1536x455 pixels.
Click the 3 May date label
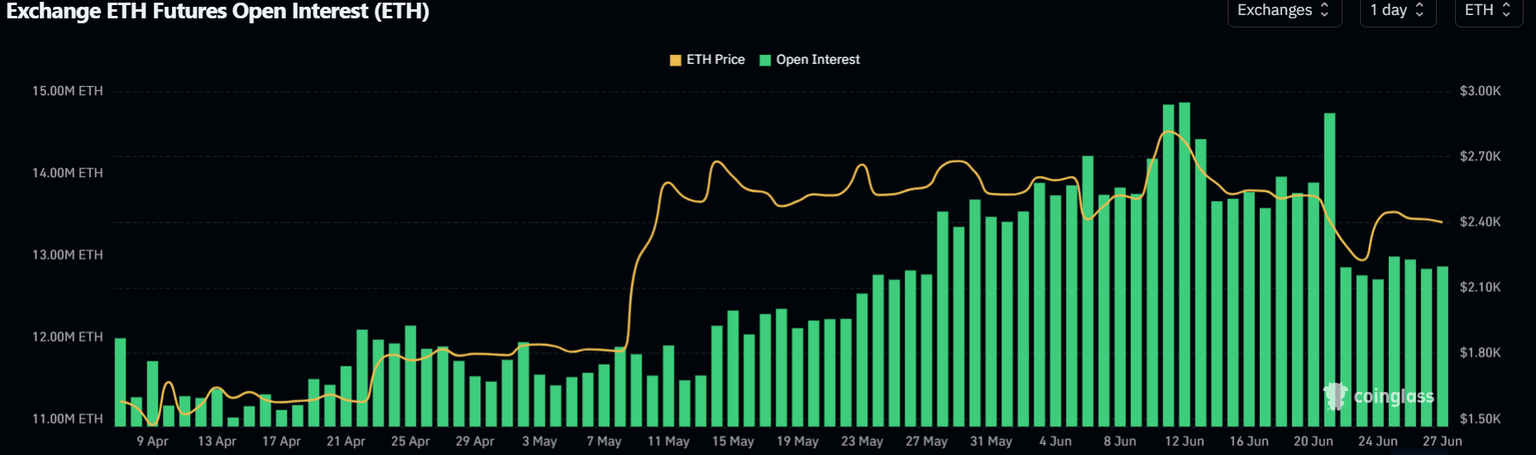(539, 441)
